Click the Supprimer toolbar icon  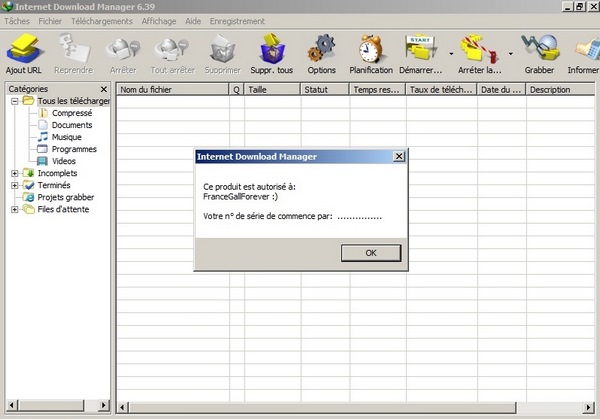point(223,49)
